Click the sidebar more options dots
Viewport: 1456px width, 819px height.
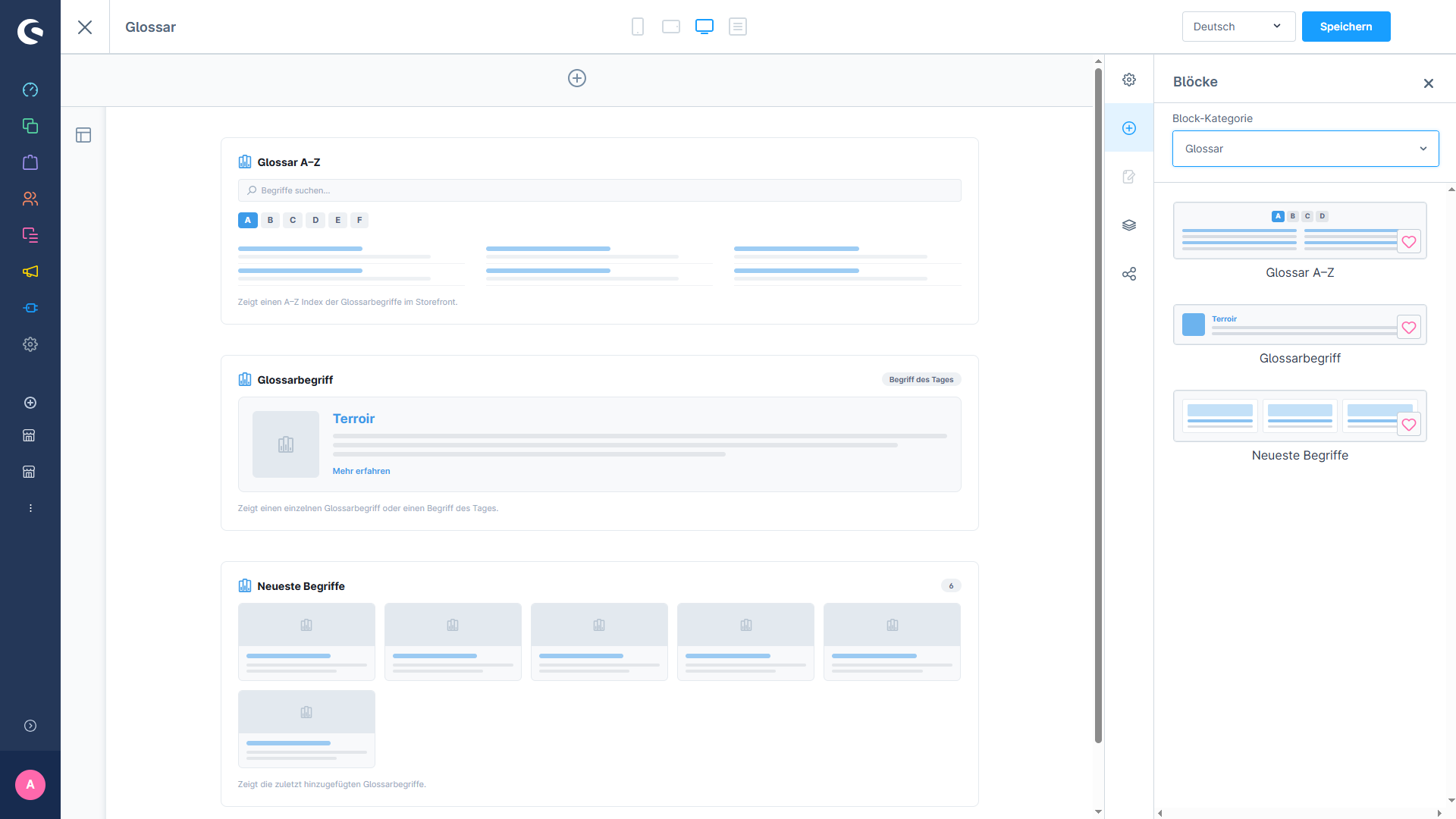tap(30, 508)
